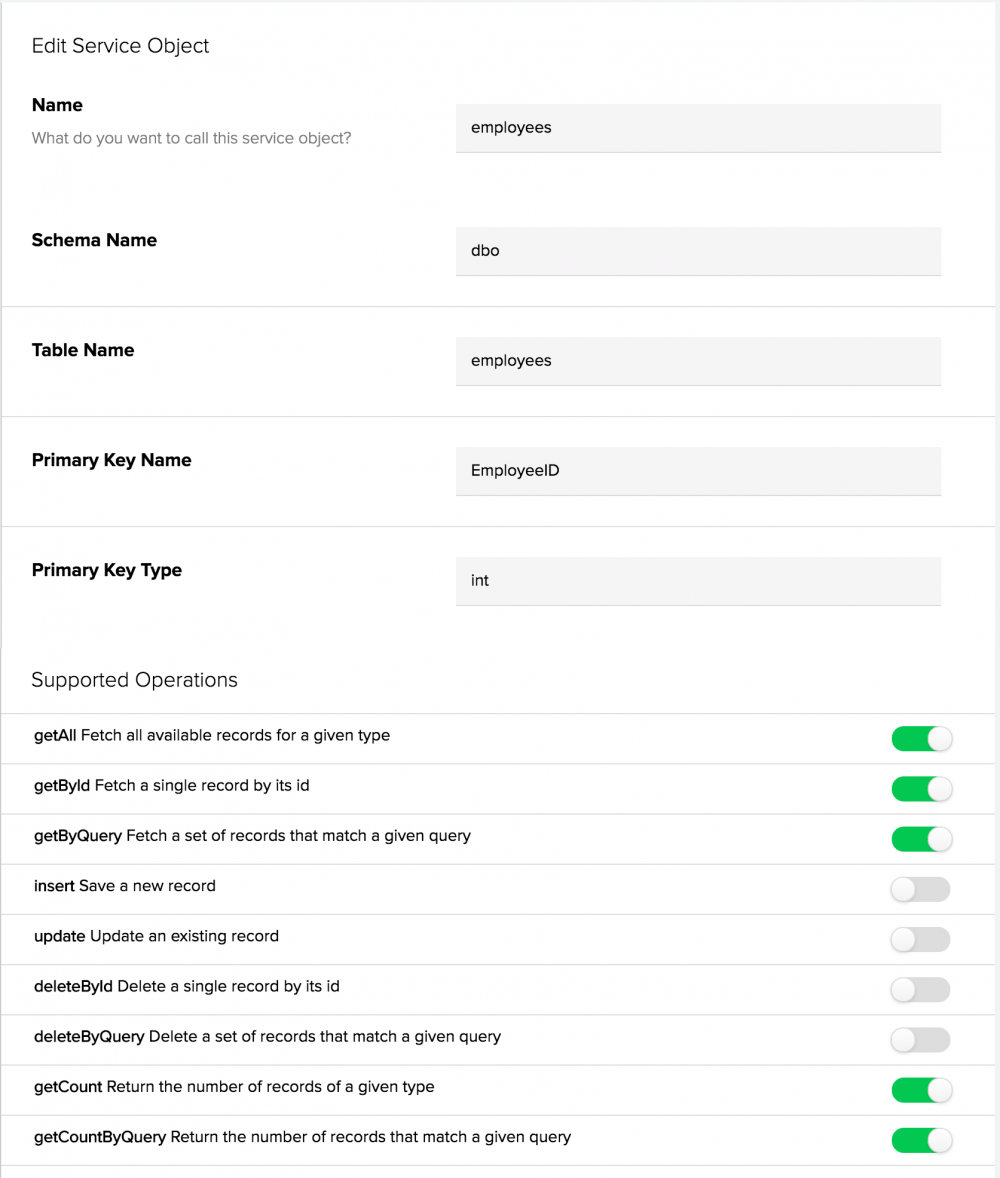1000x1178 pixels.
Task: Click the Supported Operations section header
Action: click(x=134, y=679)
